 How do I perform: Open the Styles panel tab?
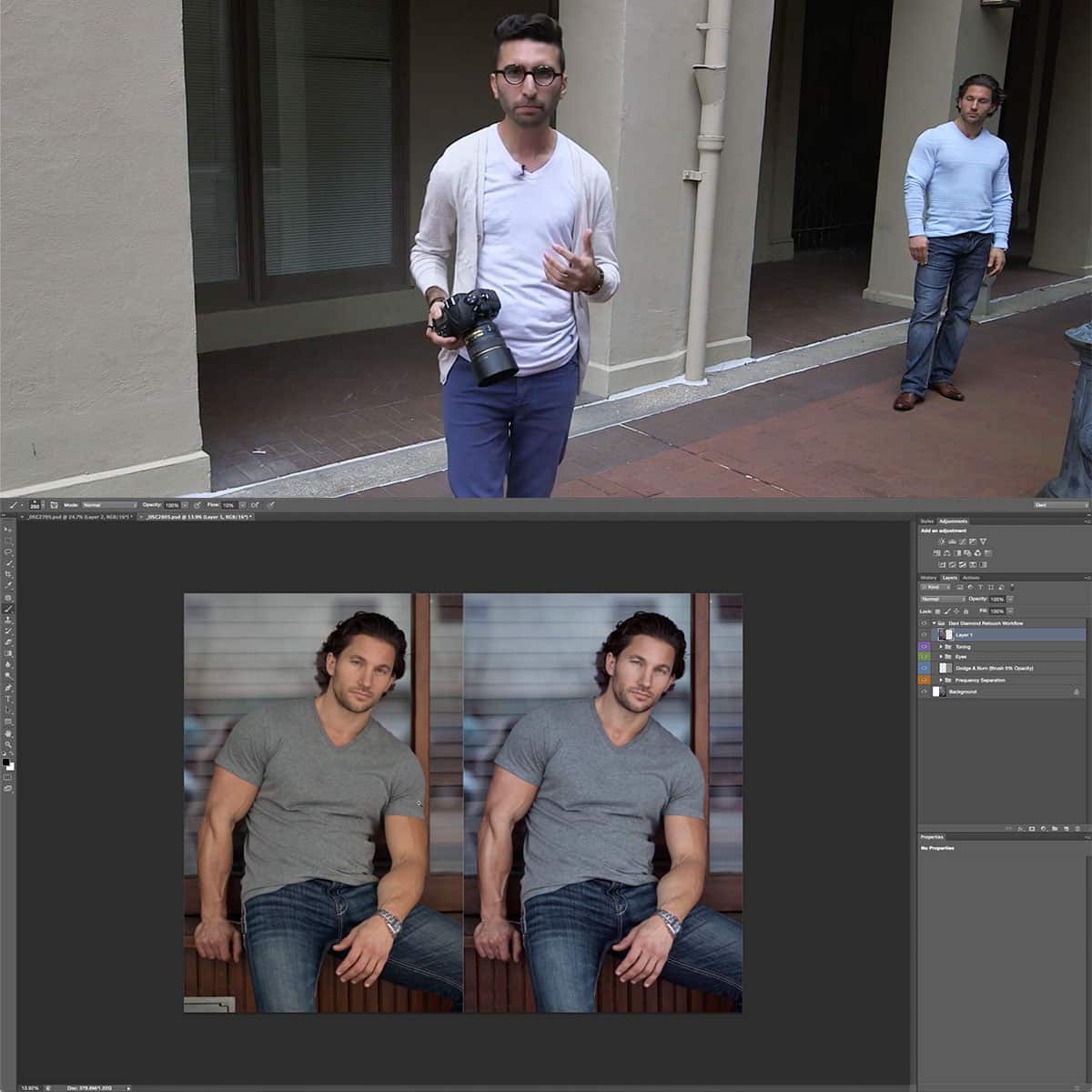(x=927, y=521)
